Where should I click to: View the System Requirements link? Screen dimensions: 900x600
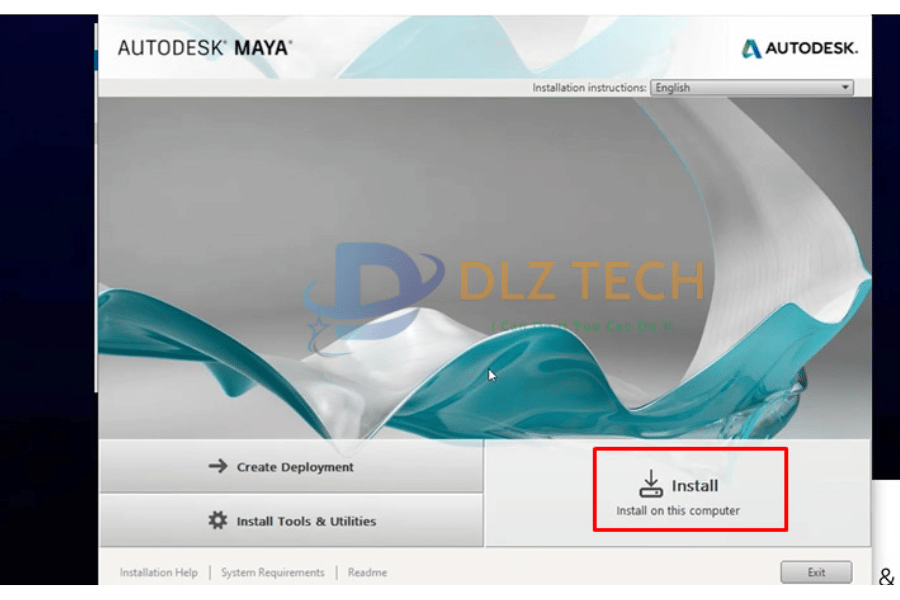click(x=273, y=572)
